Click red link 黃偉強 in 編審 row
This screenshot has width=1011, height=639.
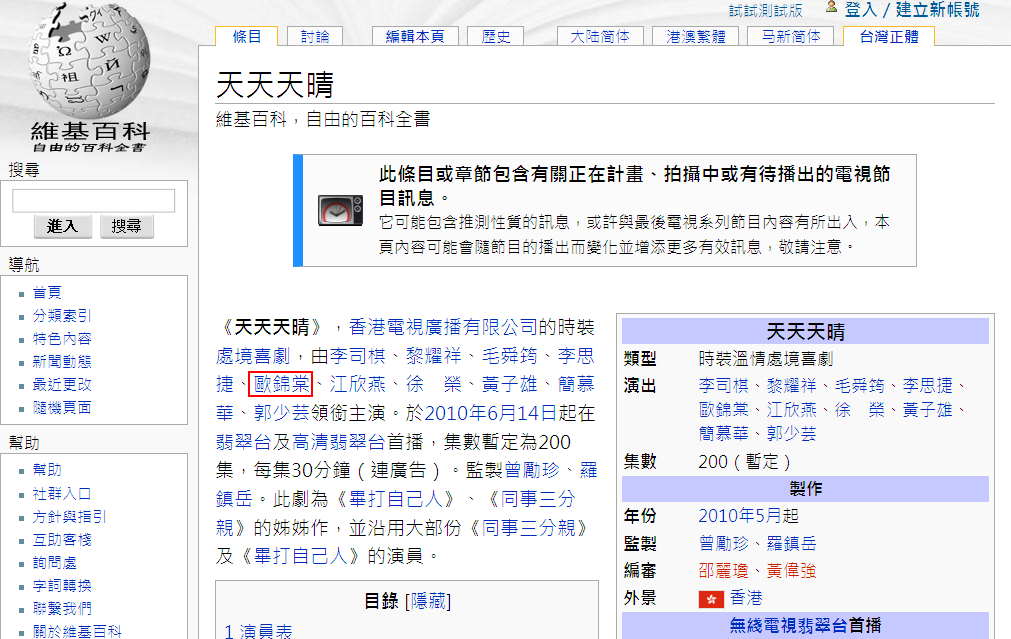[792, 571]
